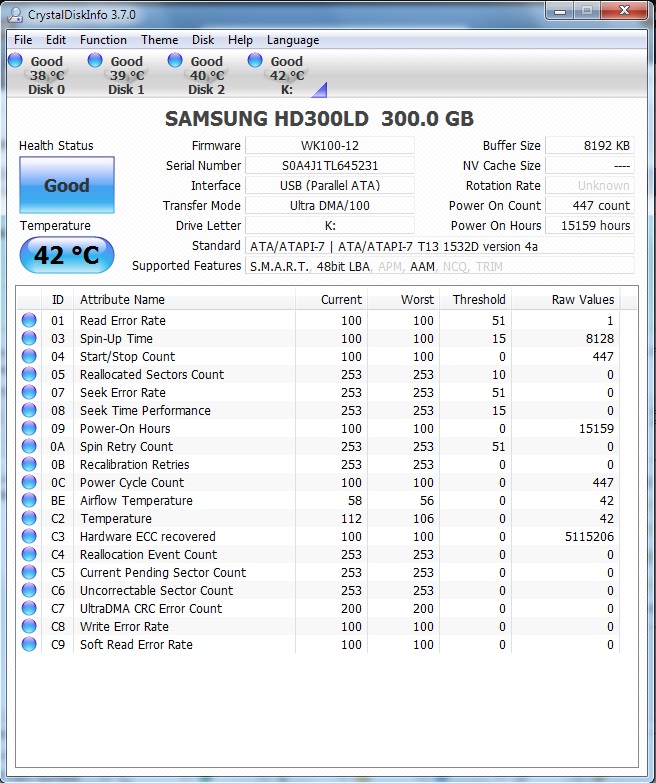The width and height of the screenshot is (656, 783).
Task: Click status orb for UltraDMA CRC Error Count
Action: pyautogui.click(x=29, y=608)
